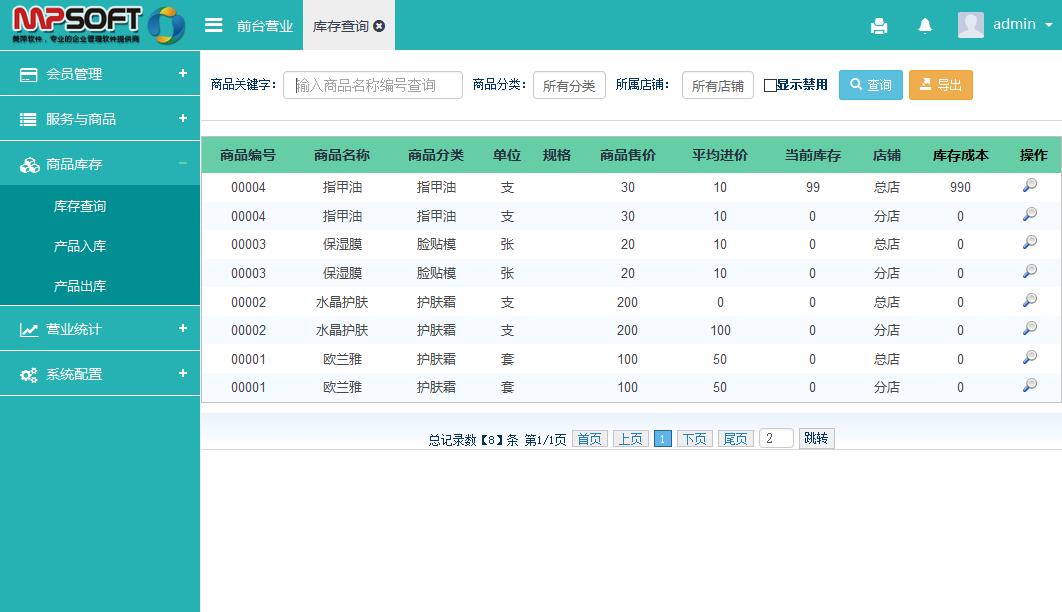Click magnifier icon in first table row

1029,186
